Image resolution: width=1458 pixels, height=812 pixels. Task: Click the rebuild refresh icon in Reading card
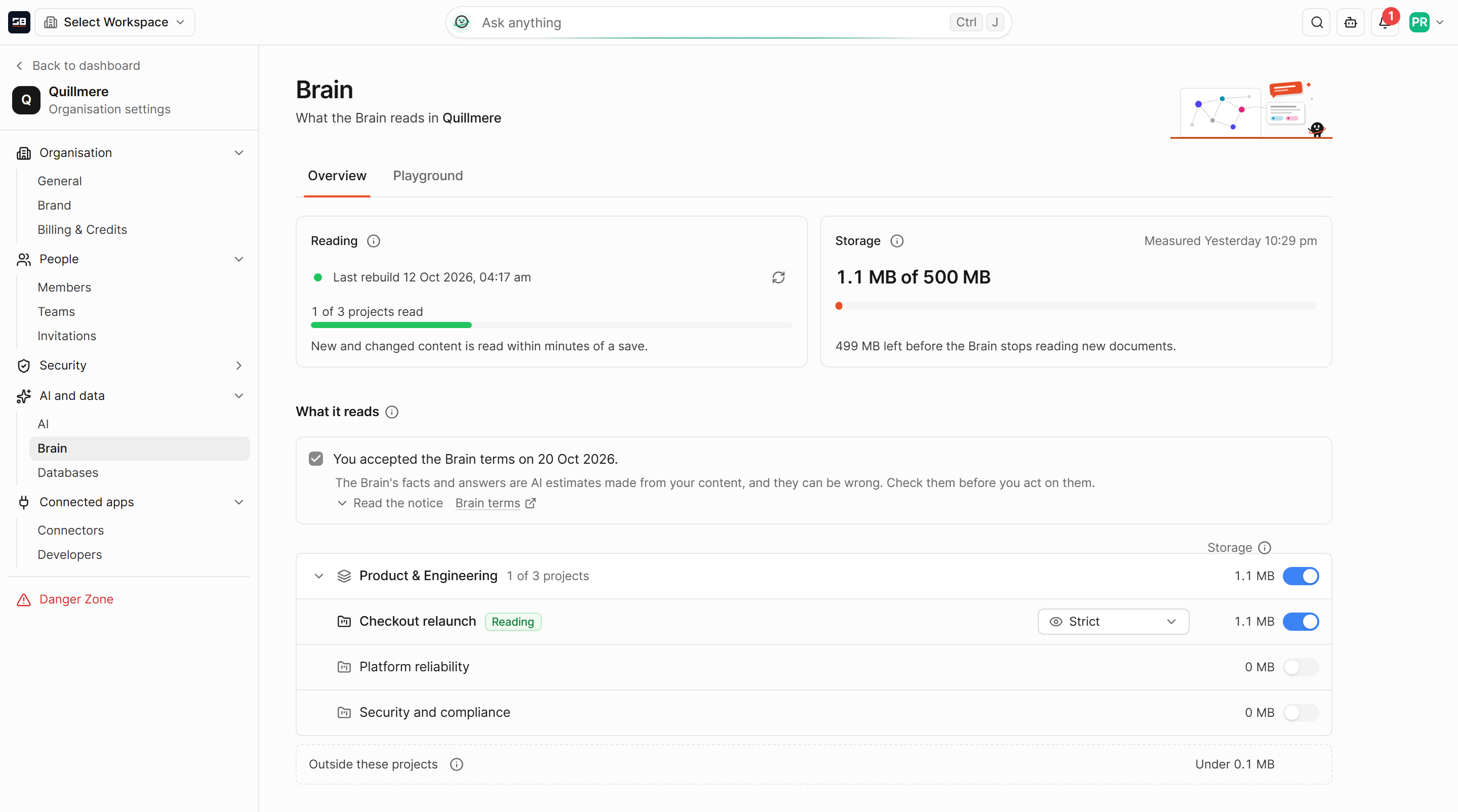click(778, 277)
